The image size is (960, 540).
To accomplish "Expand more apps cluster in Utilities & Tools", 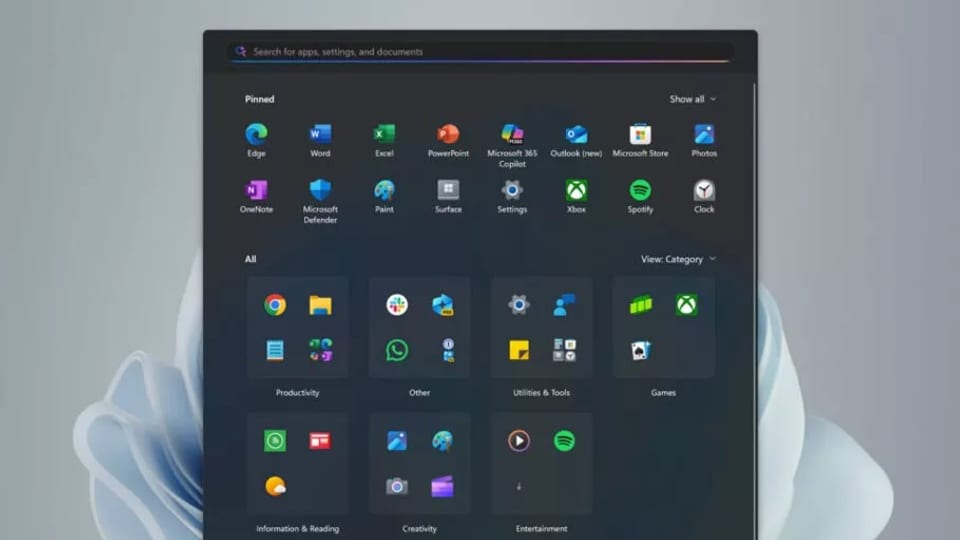I will pyautogui.click(x=564, y=350).
